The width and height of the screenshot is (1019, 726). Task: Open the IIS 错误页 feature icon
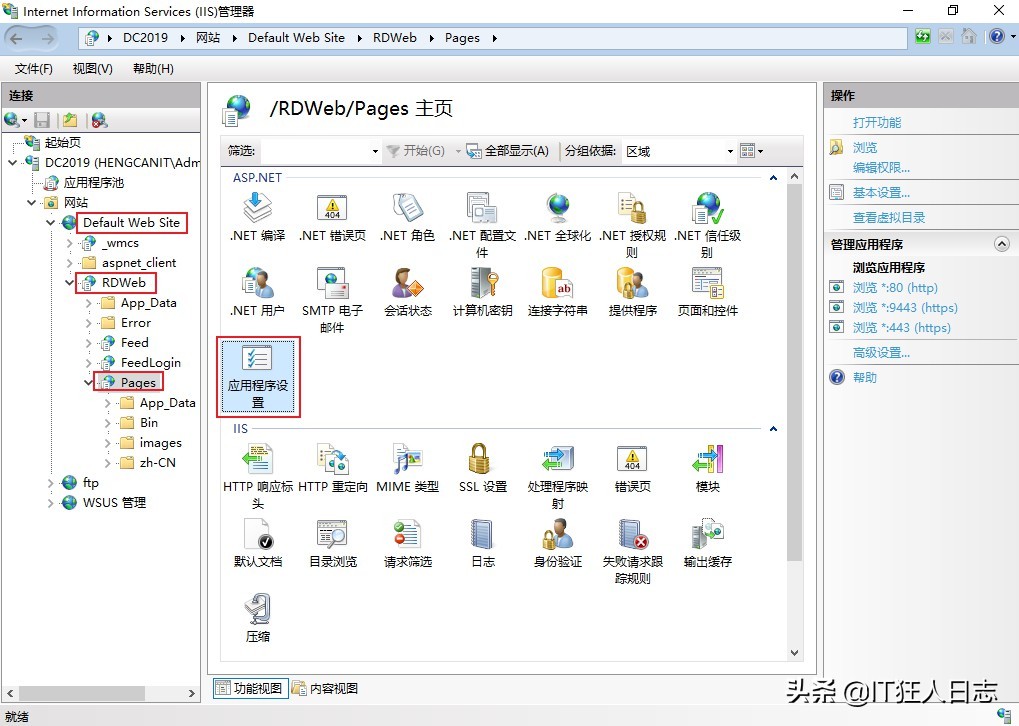(632, 468)
